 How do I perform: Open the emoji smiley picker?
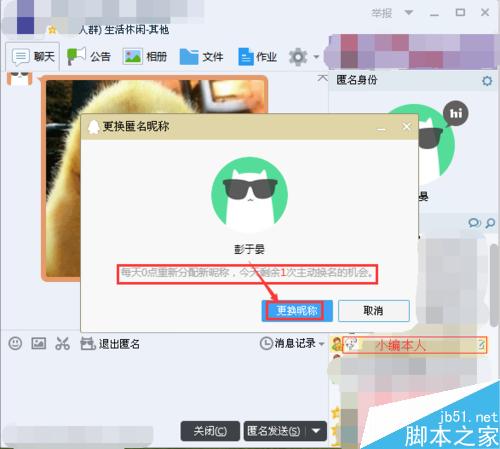pyautogui.click(x=15, y=343)
